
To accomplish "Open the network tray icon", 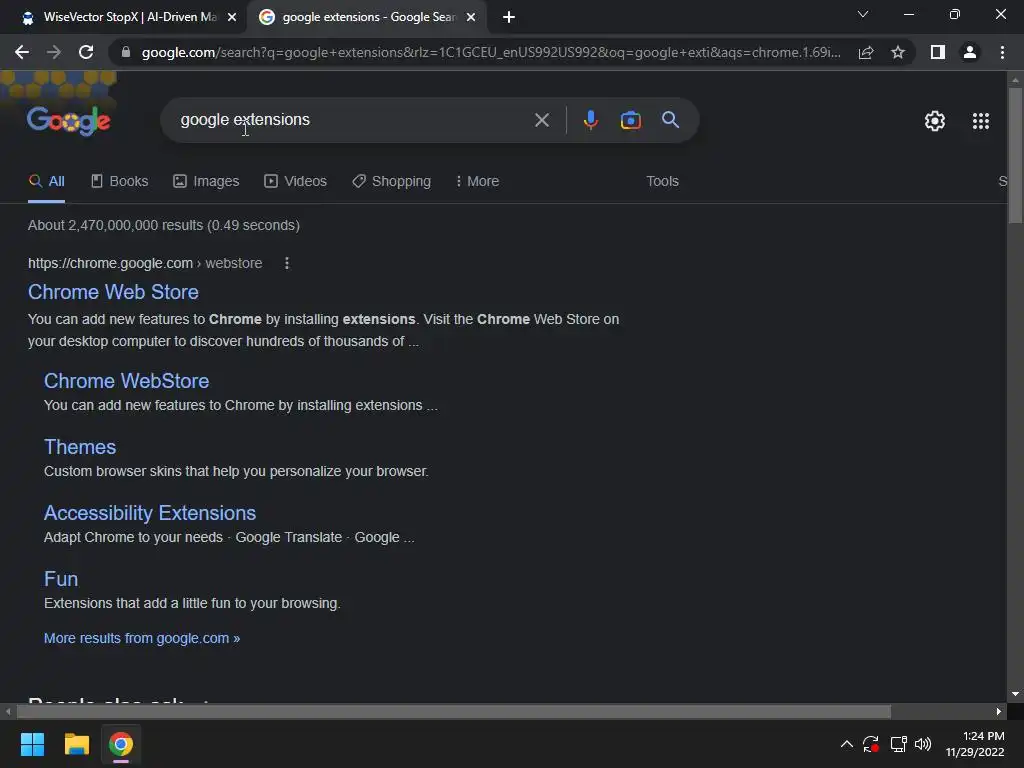I will coord(898,744).
